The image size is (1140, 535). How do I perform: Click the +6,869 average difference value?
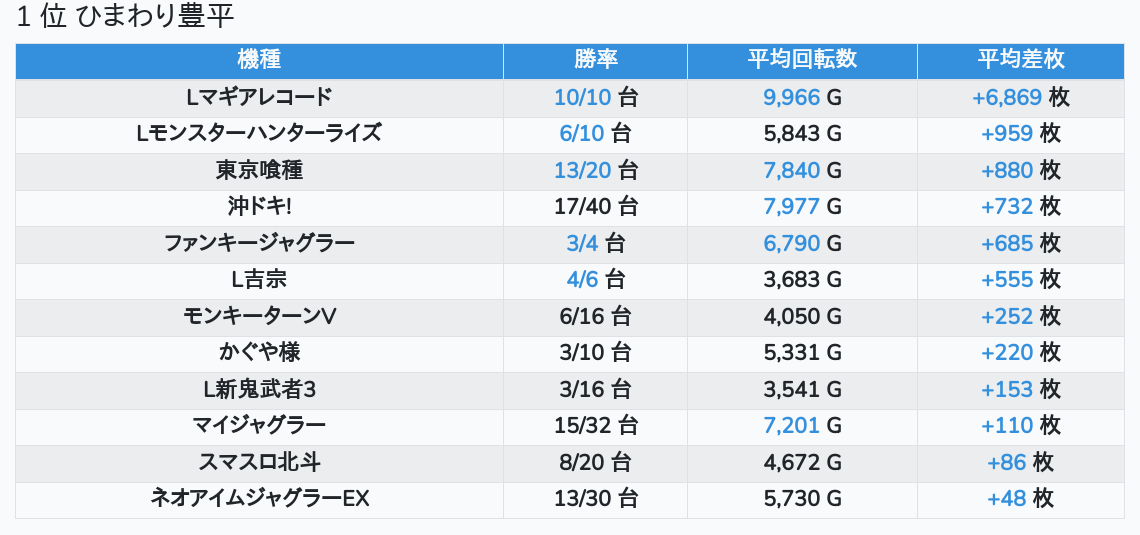pos(1006,97)
